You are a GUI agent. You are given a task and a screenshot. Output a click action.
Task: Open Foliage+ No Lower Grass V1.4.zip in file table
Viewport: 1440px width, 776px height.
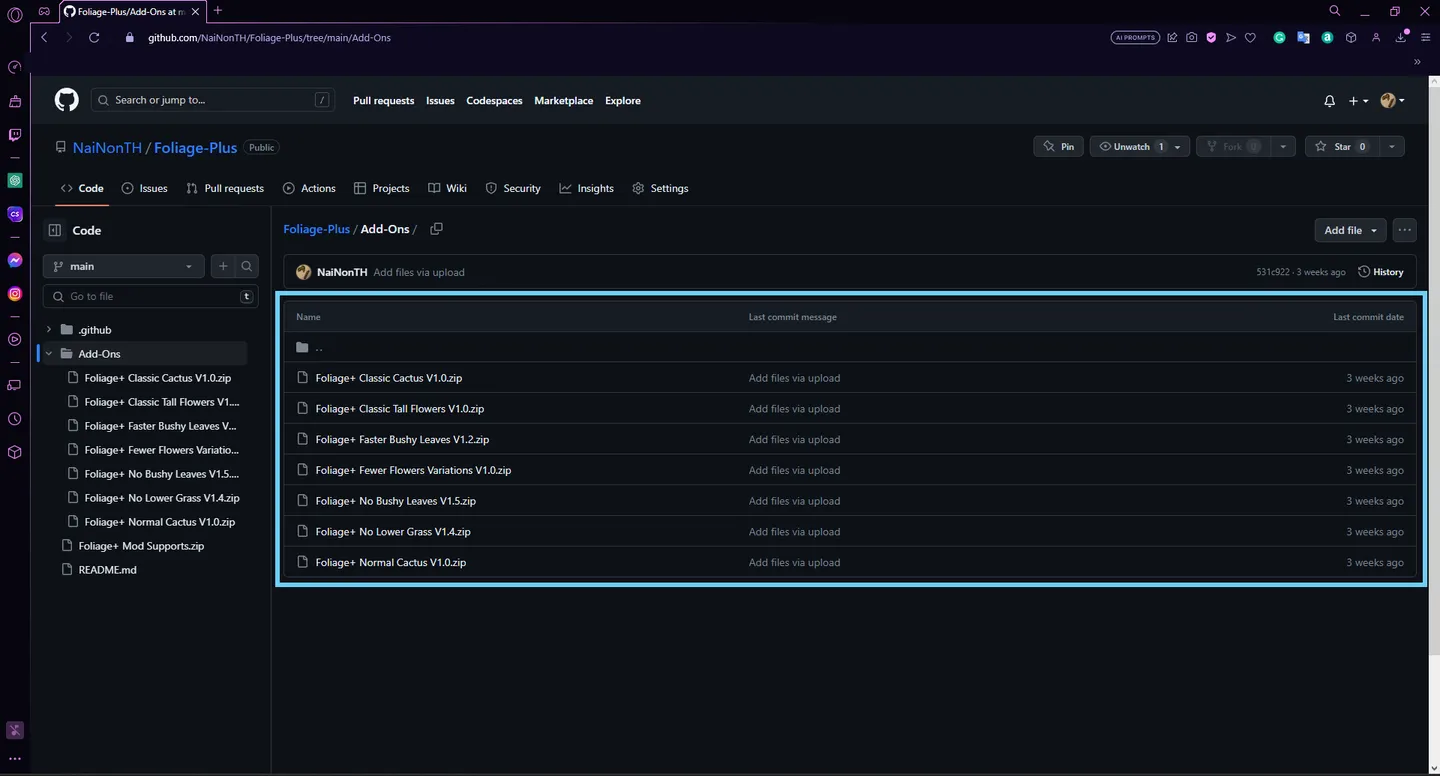393,532
